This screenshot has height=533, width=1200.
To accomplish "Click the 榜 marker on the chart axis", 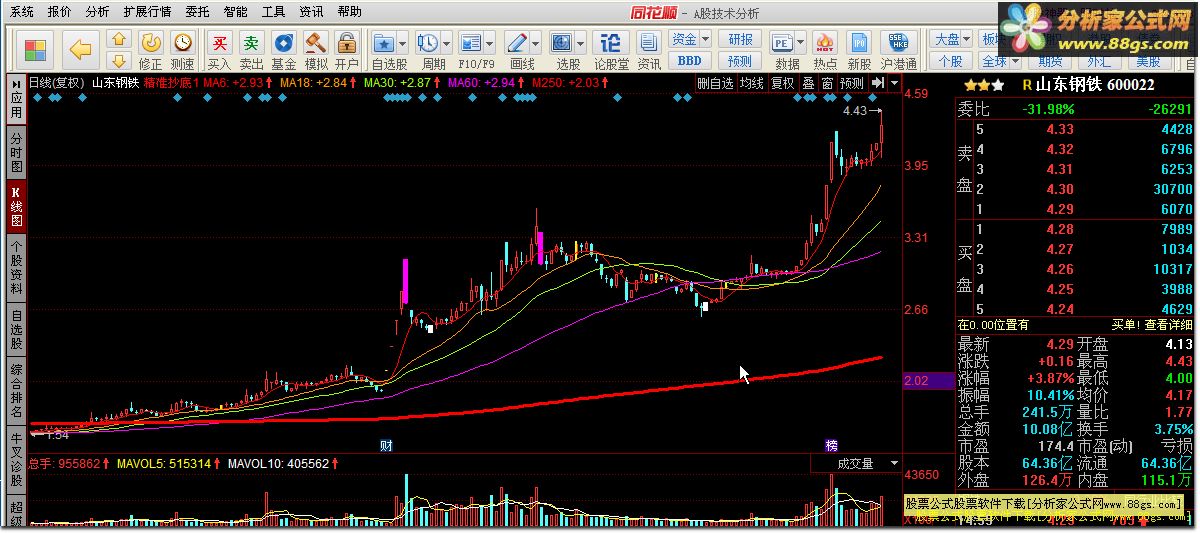I will [x=831, y=444].
